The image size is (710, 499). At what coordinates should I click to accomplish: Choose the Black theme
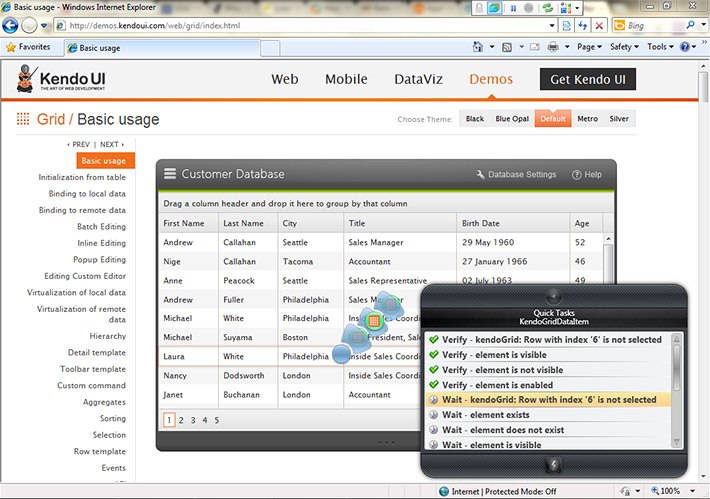coord(475,119)
